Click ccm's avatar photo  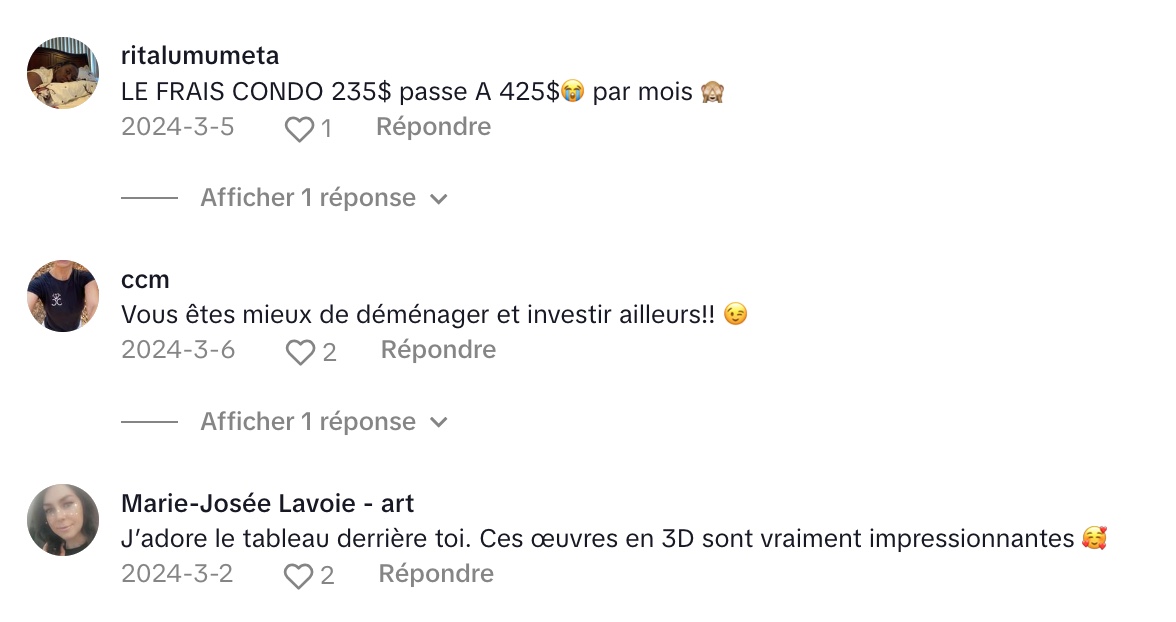(63, 296)
